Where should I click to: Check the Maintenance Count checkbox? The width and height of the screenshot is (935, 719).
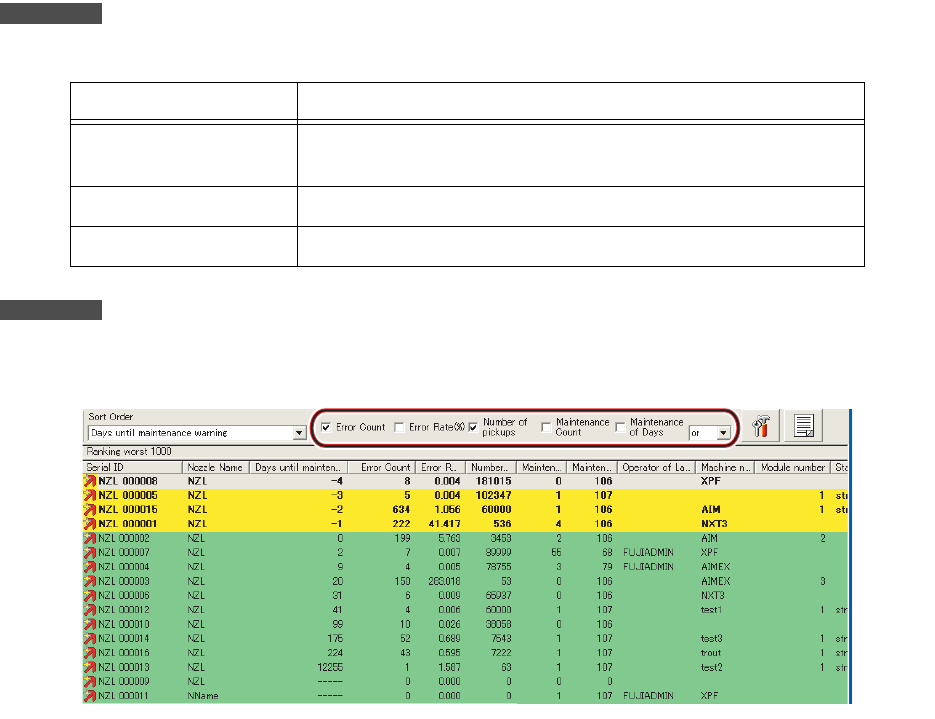(546, 428)
